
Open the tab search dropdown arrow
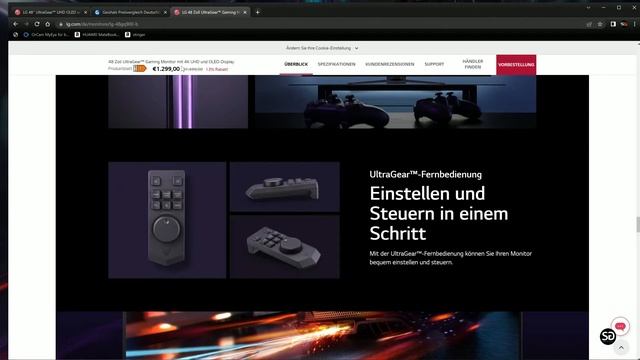pyautogui.click(x=588, y=7)
